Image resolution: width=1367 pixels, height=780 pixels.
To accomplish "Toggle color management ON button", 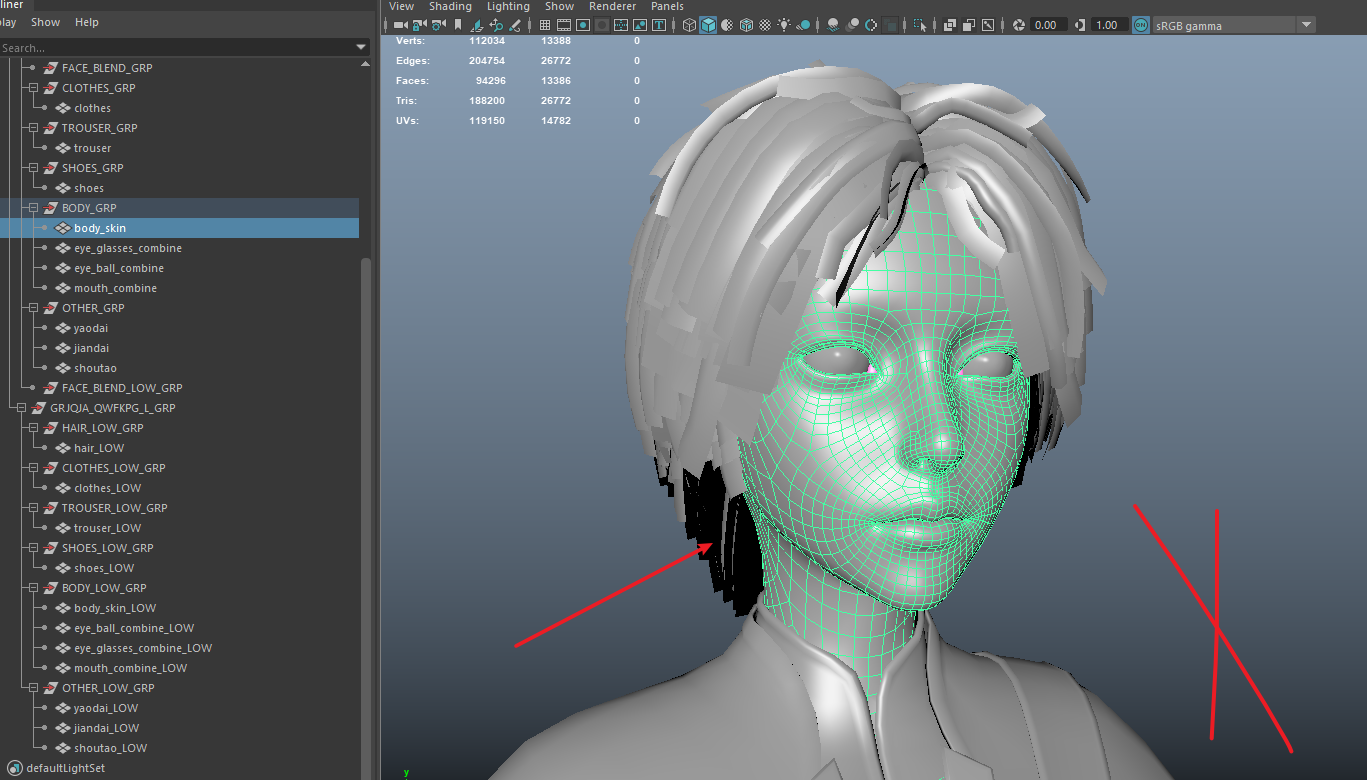I will tap(1141, 25).
